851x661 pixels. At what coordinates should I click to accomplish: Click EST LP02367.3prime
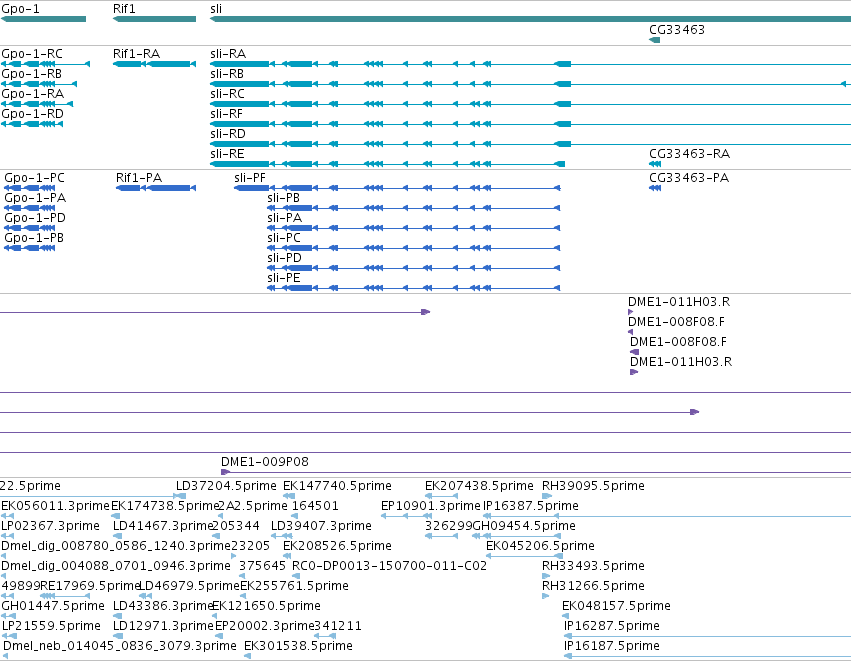pos(50,526)
